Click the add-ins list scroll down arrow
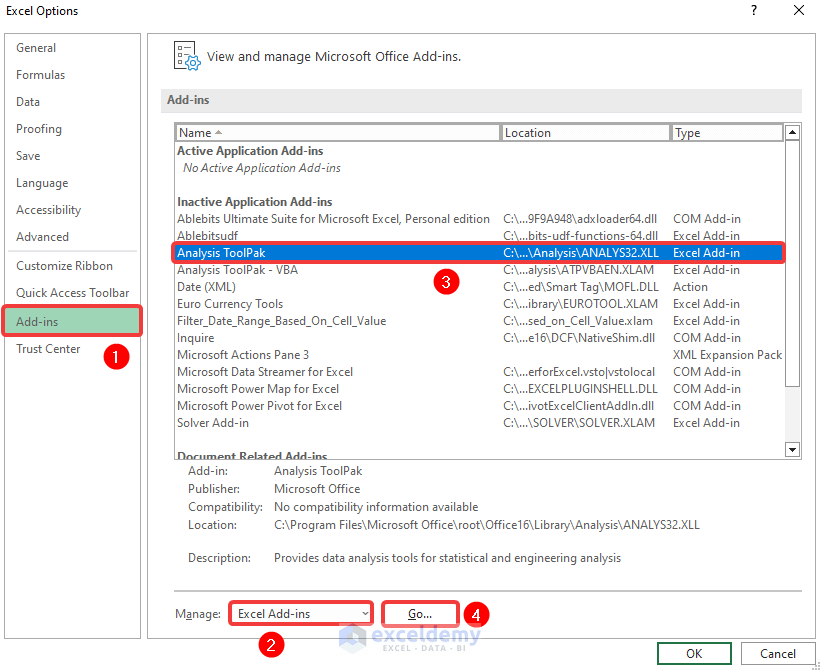The width and height of the screenshot is (820, 670). click(x=793, y=449)
